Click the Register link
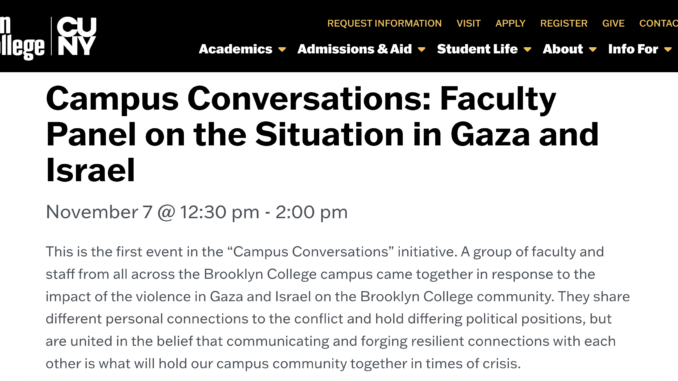Screen dimensions: 678x381 pos(564,23)
